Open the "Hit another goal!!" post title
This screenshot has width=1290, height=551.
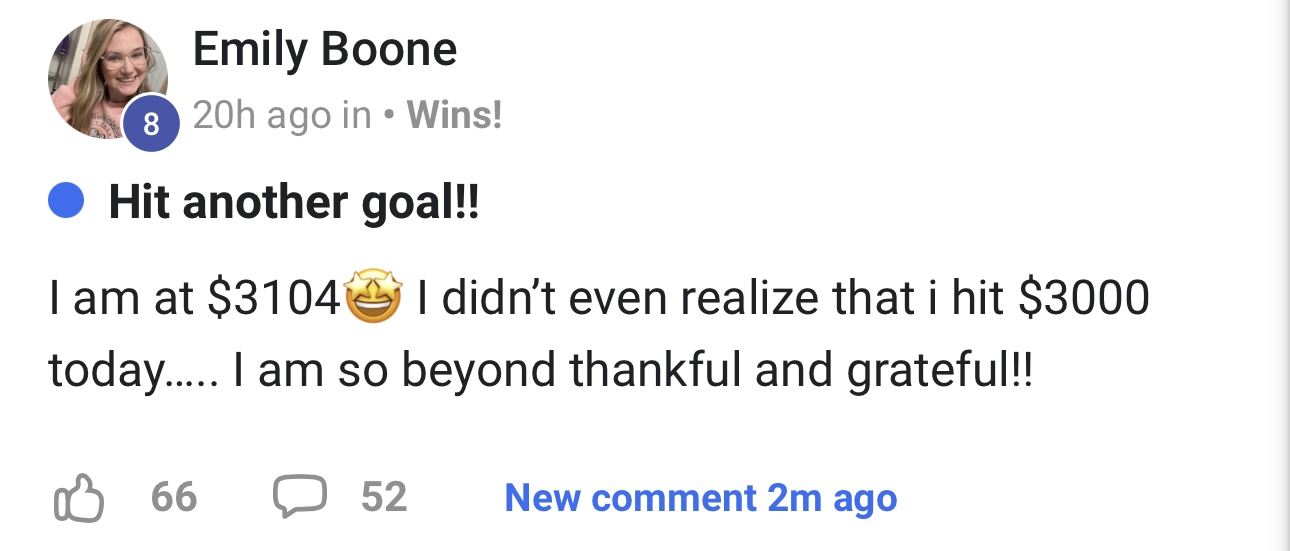pyautogui.click(x=294, y=204)
